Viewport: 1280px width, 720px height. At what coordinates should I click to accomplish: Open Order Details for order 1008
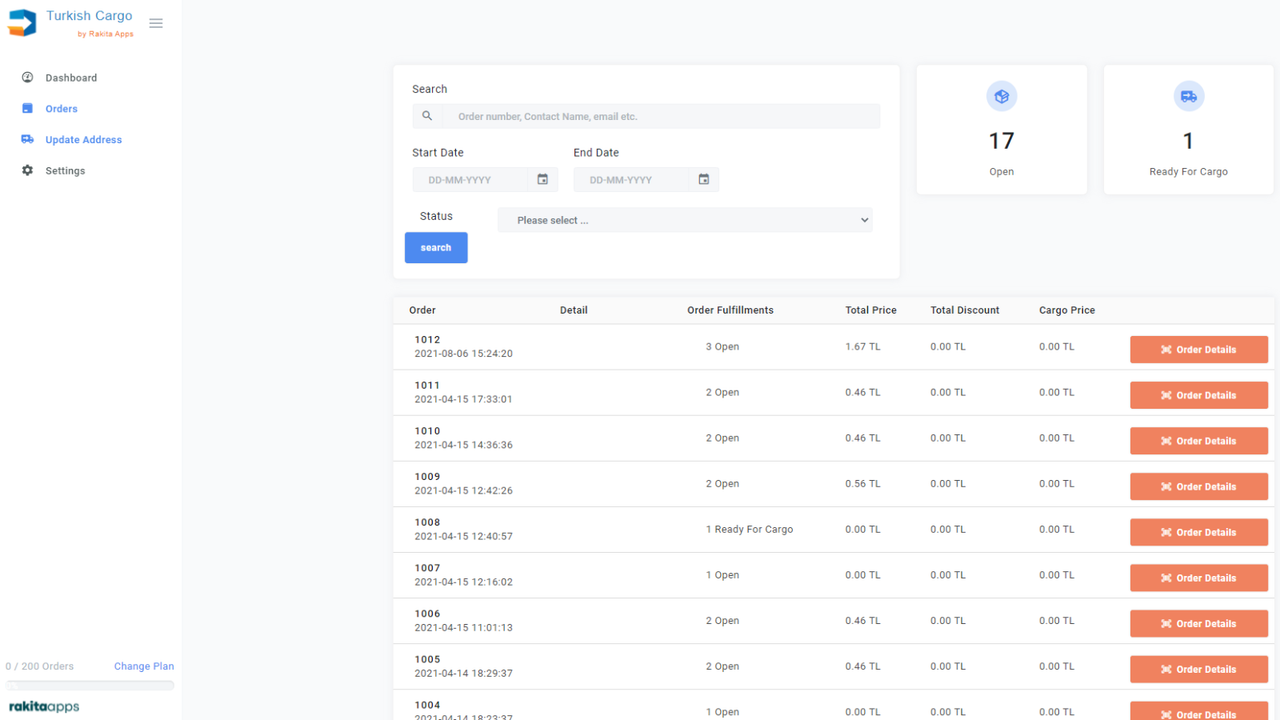click(x=1199, y=532)
